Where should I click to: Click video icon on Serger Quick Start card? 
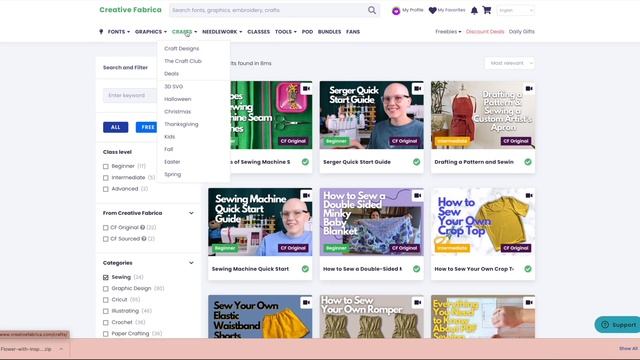418,89
